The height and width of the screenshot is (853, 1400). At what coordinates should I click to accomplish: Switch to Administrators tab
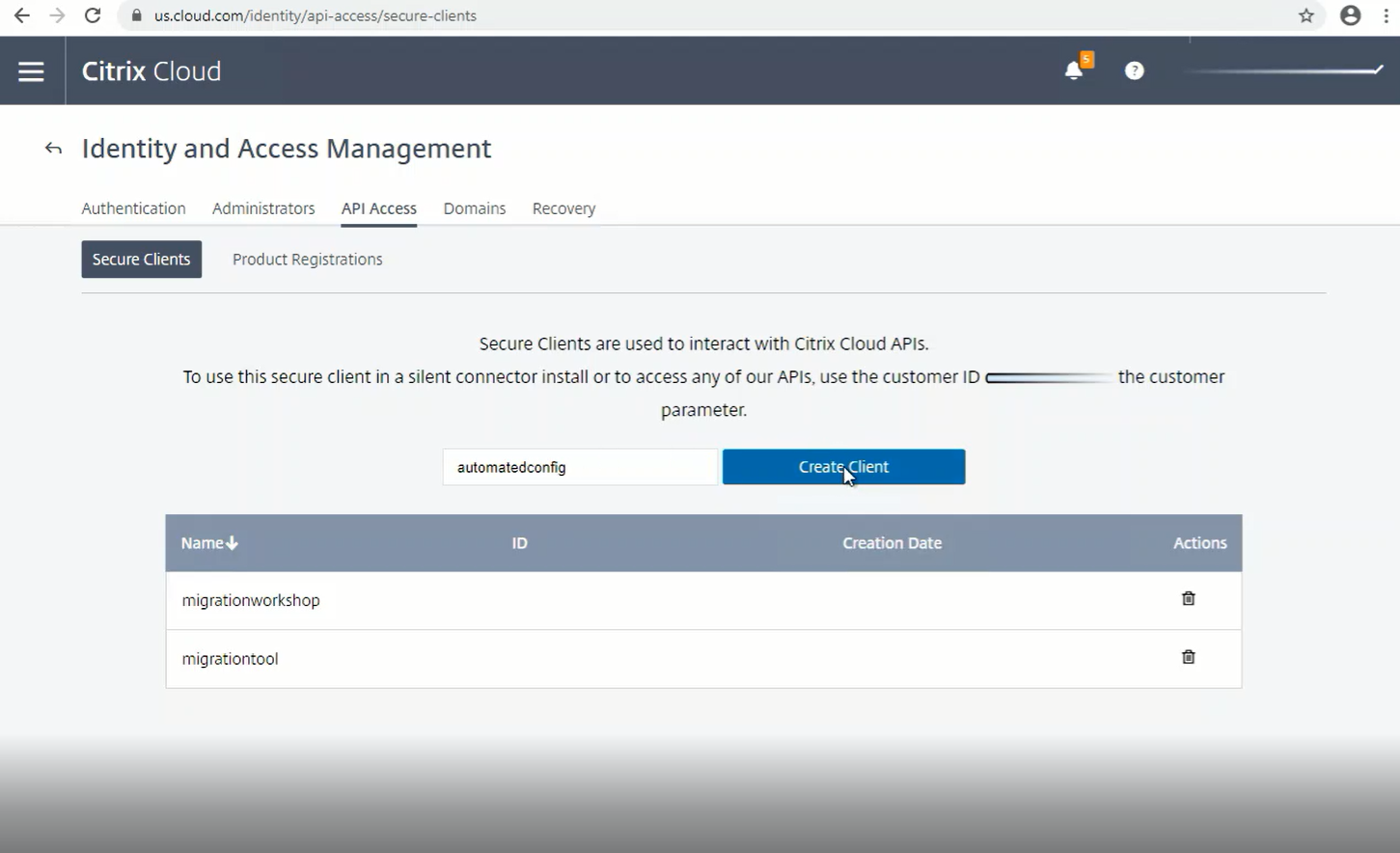(x=263, y=208)
